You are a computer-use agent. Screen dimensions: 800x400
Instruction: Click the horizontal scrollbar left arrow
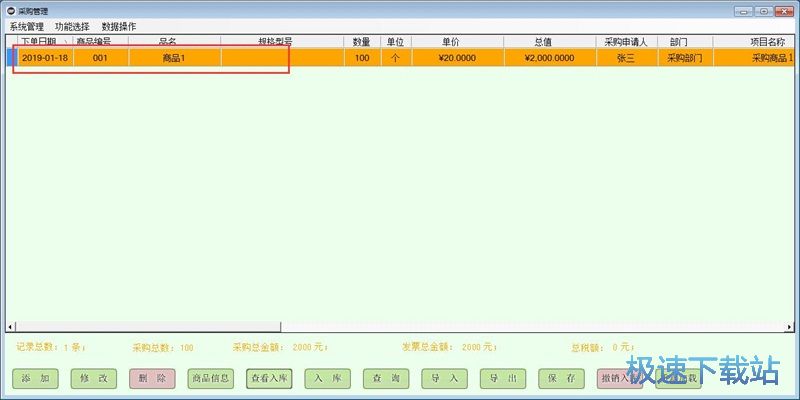10,327
